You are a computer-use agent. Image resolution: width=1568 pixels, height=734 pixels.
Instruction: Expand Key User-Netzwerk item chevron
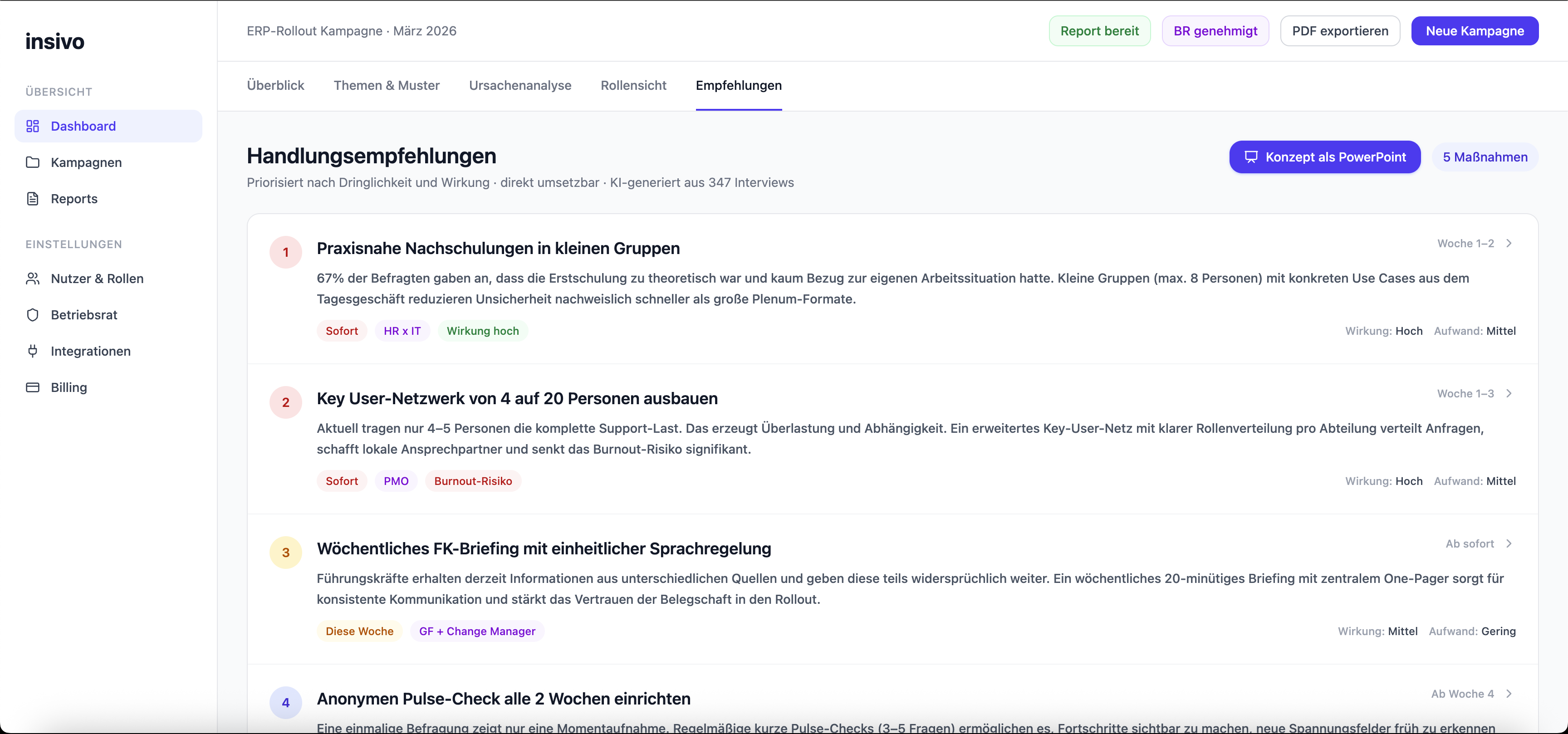[1509, 394]
